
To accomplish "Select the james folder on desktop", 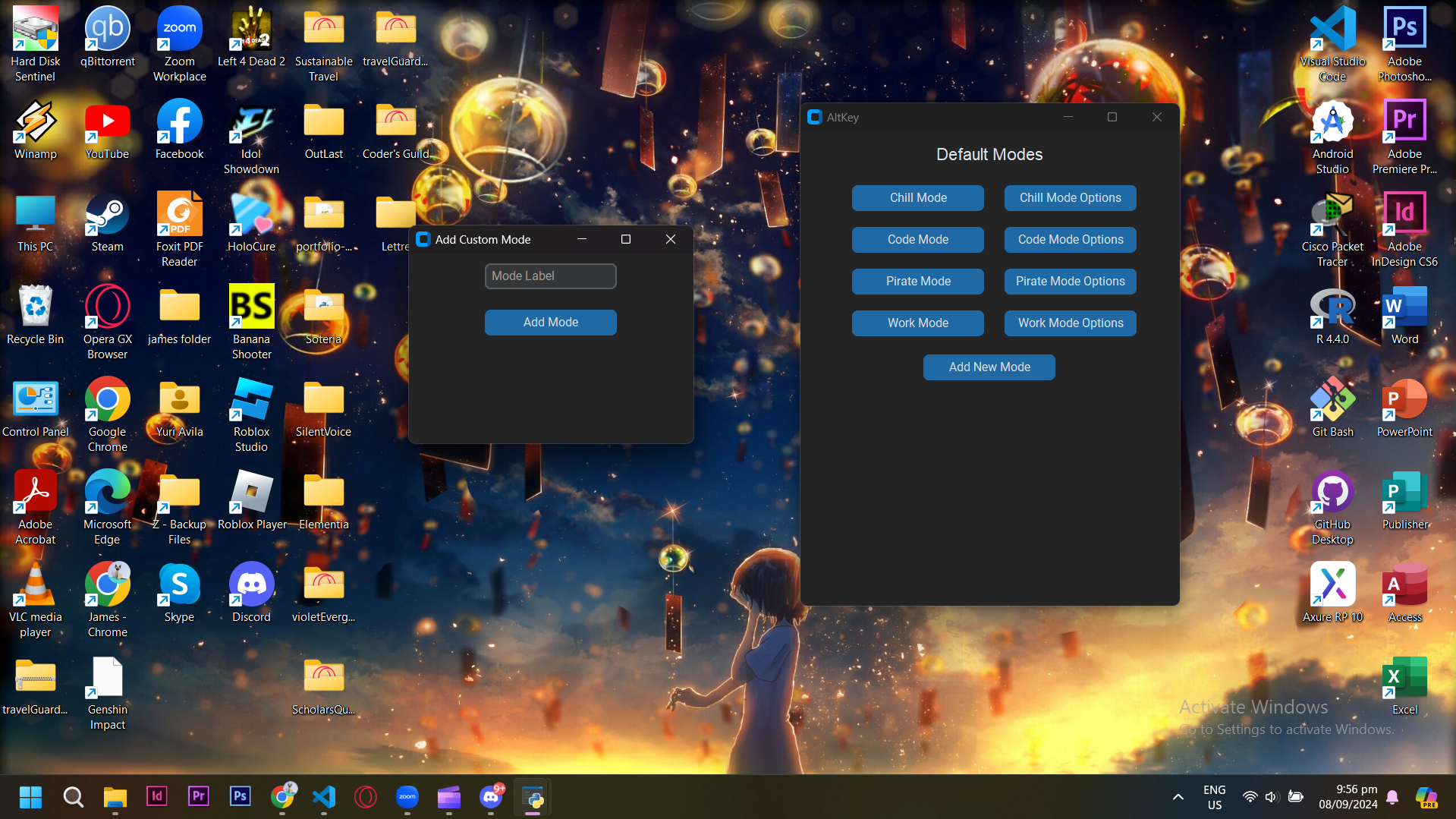I will (x=180, y=314).
